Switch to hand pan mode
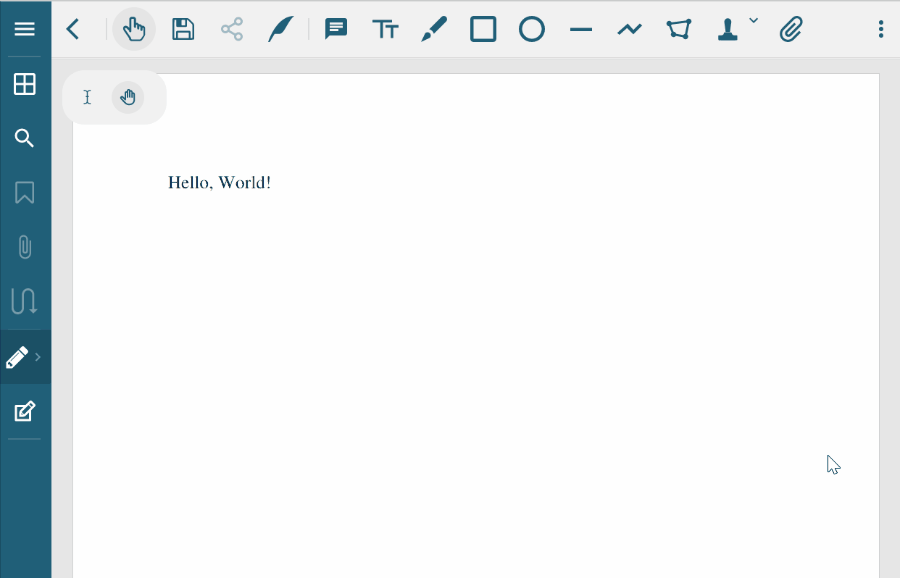This screenshot has height=578, width=900. pyautogui.click(x=128, y=97)
